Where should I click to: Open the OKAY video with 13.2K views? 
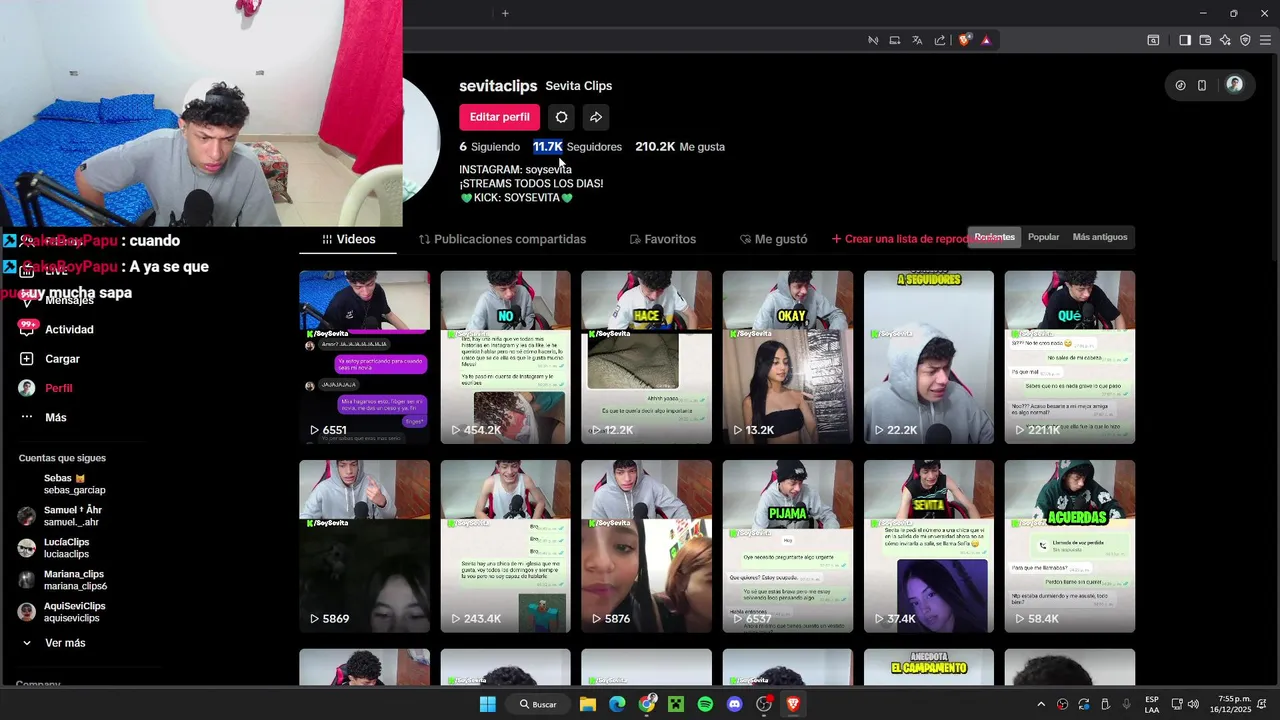click(788, 357)
